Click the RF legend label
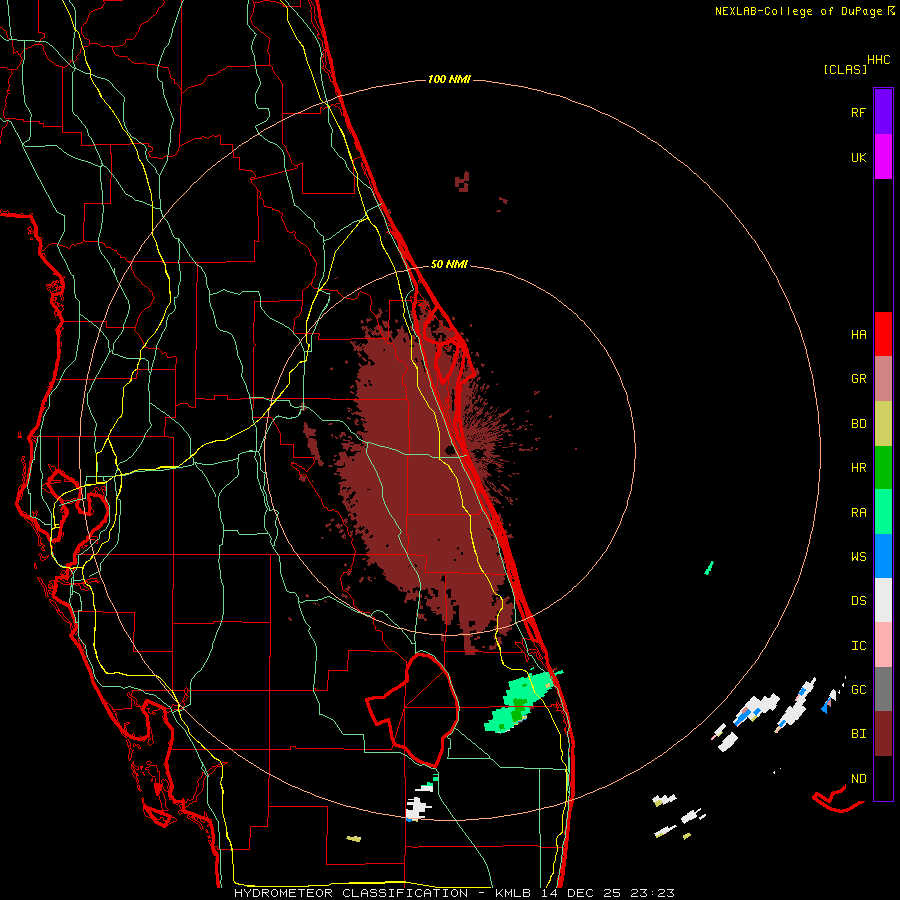Screen dimensions: 900x900 [858, 112]
